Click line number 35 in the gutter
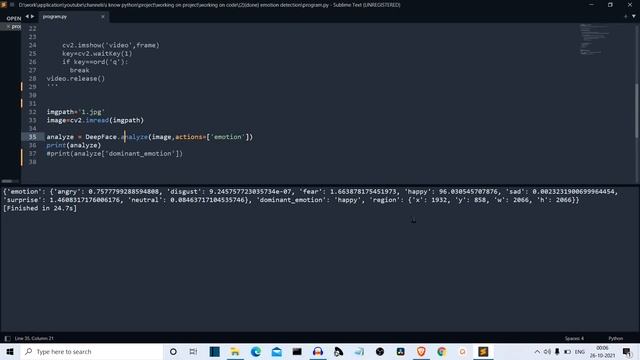Screen dimensions: 640x360 [32, 137]
